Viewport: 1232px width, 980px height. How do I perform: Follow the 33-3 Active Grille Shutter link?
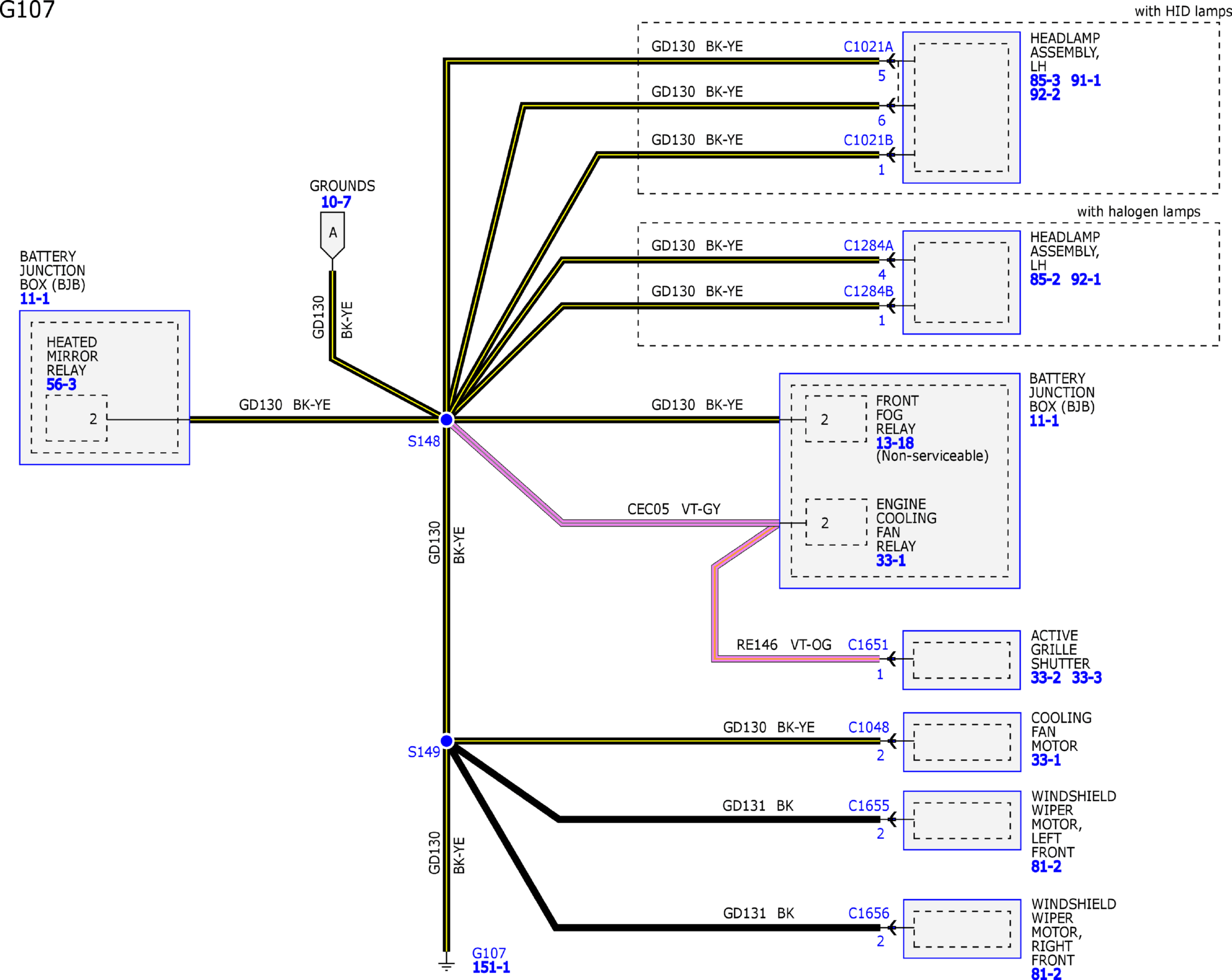[x=1086, y=678]
